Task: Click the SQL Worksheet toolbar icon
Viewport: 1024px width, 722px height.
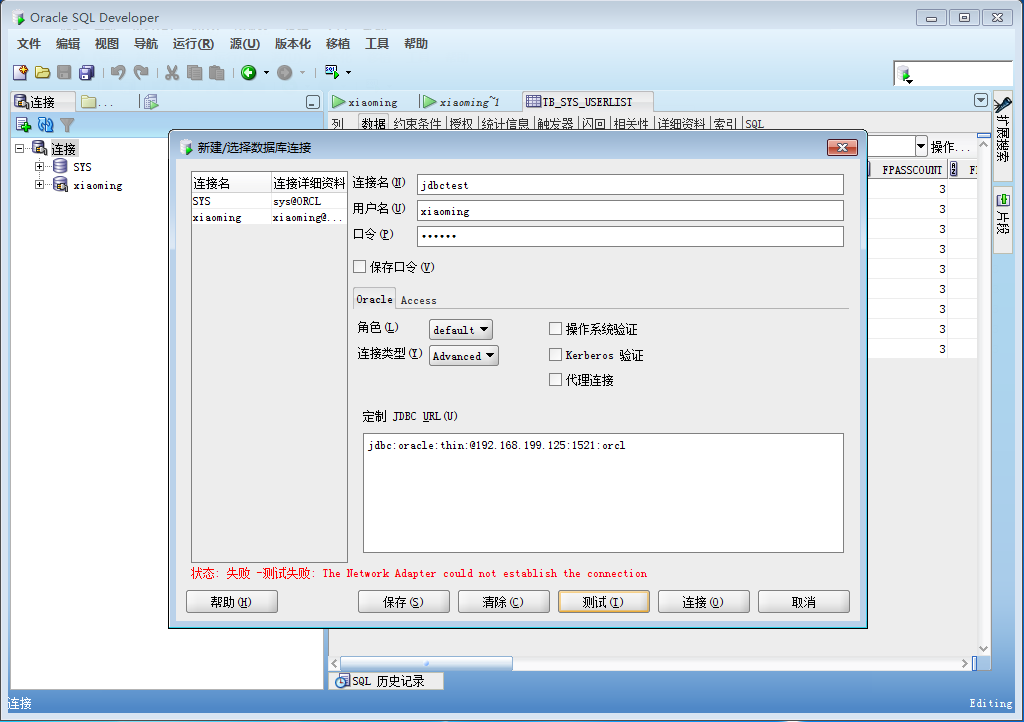Action: click(x=332, y=72)
